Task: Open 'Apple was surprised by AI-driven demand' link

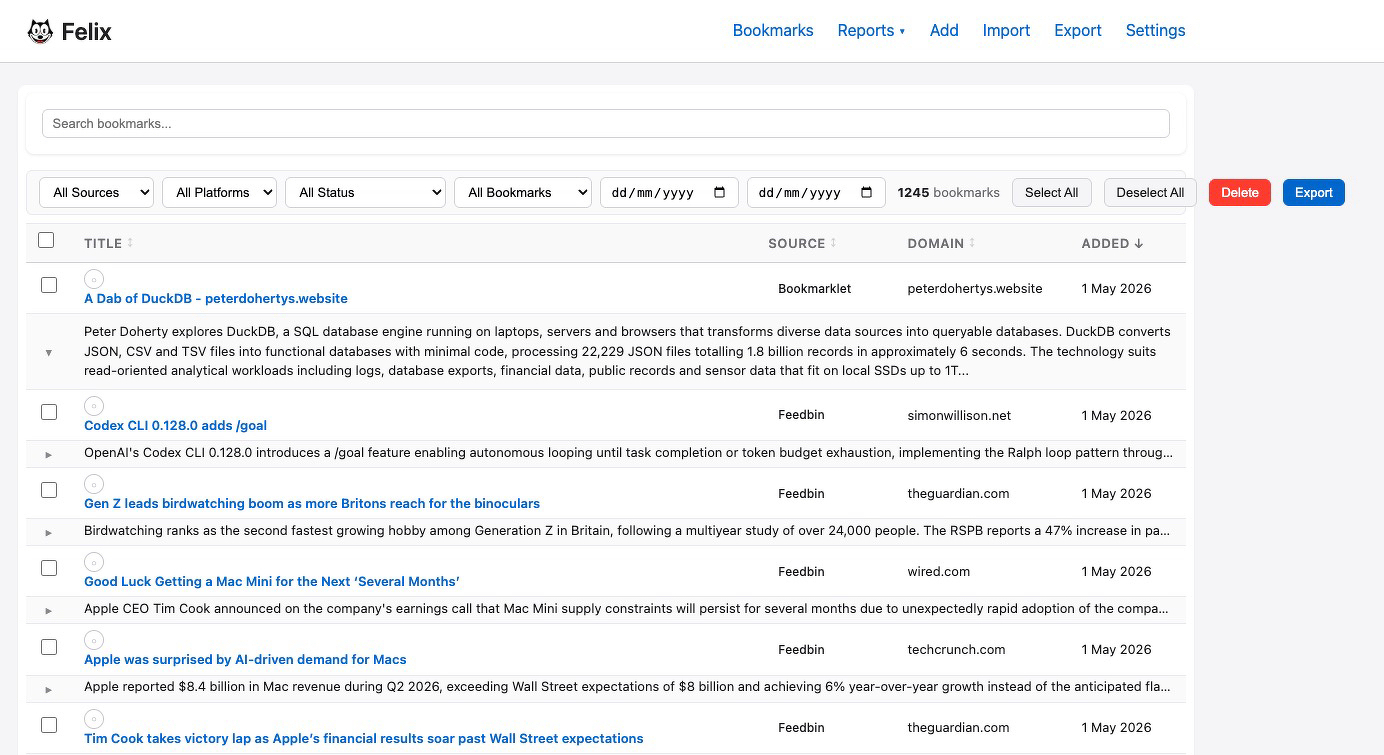Action: pos(245,659)
